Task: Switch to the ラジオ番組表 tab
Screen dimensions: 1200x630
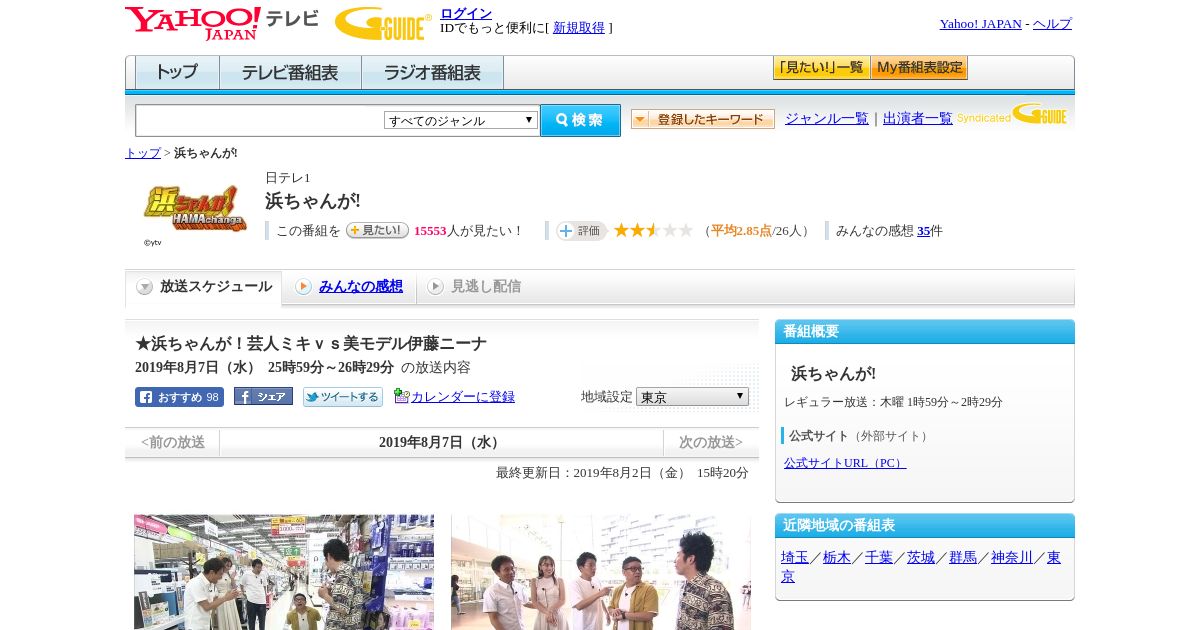Action: tap(432, 73)
